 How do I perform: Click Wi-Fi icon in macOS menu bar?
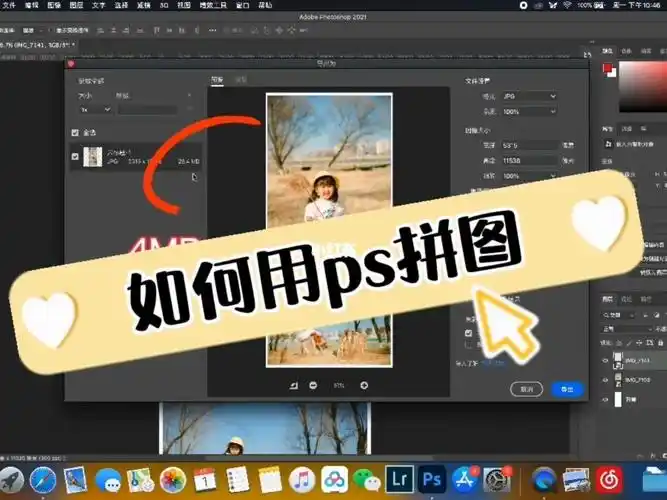pos(567,5)
